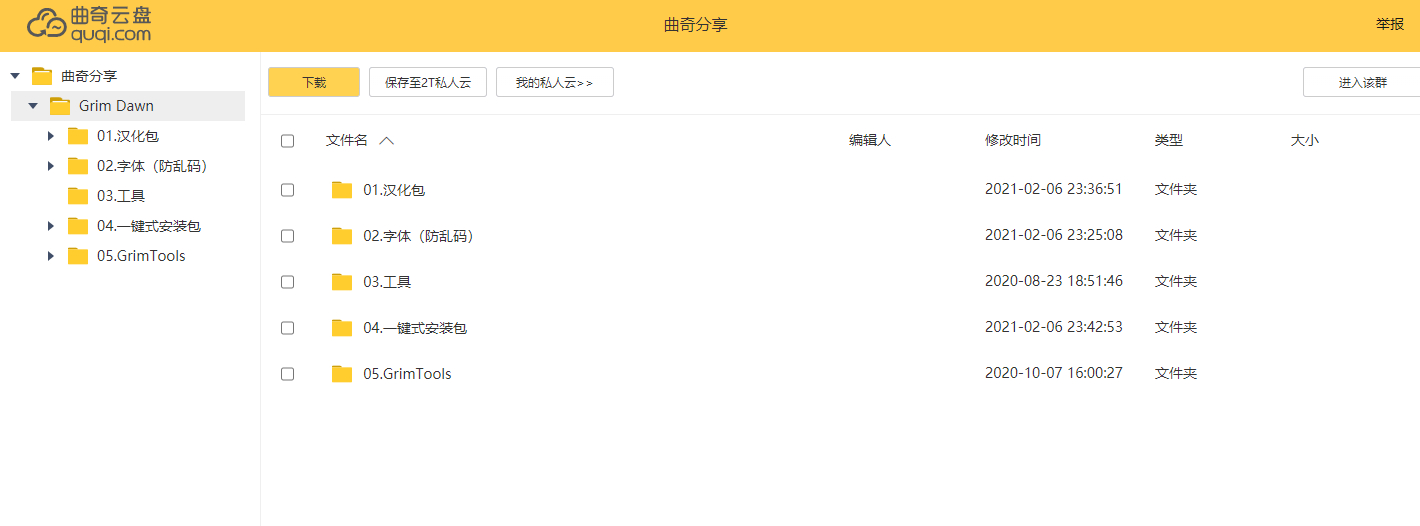
Task: Sort by 类型 column header
Action: click(x=1169, y=141)
